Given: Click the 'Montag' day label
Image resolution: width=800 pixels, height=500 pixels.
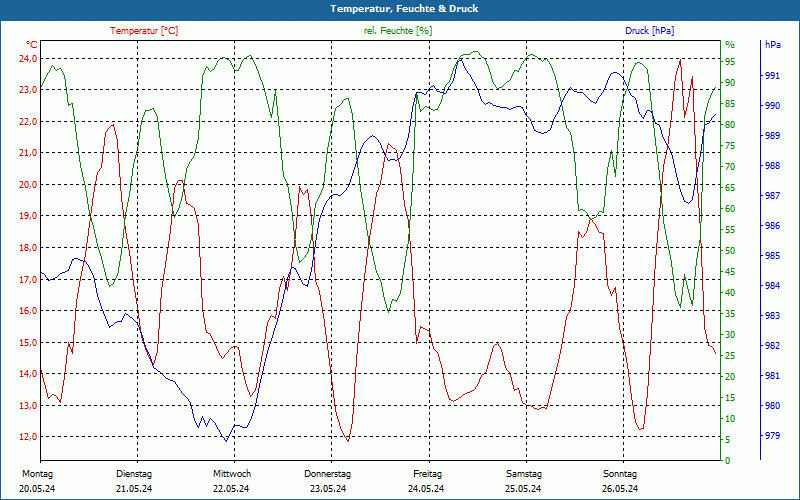Looking at the screenshot, I should click(x=38, y=474).
